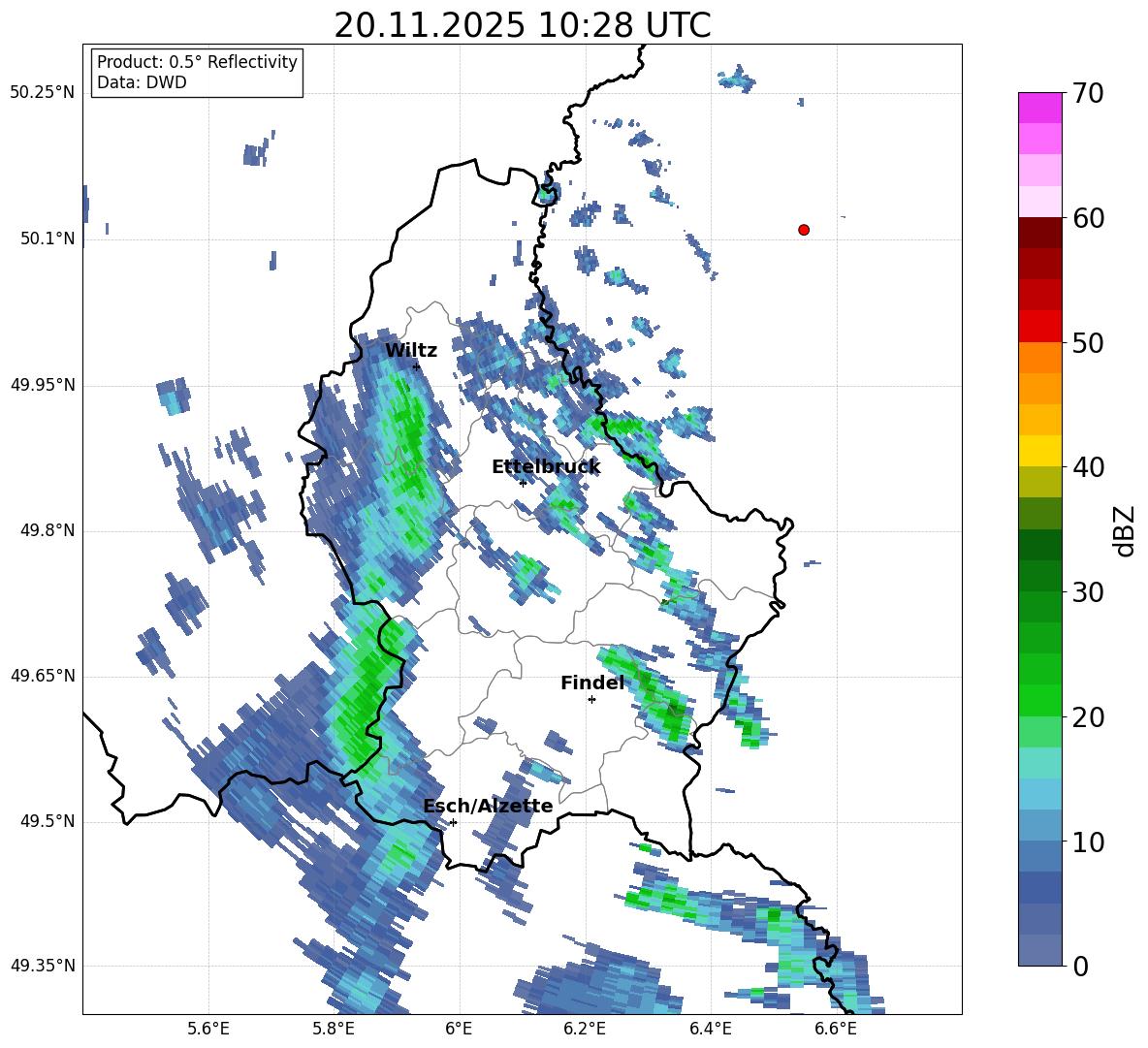Click the colorbar tick value 10

1088,842
